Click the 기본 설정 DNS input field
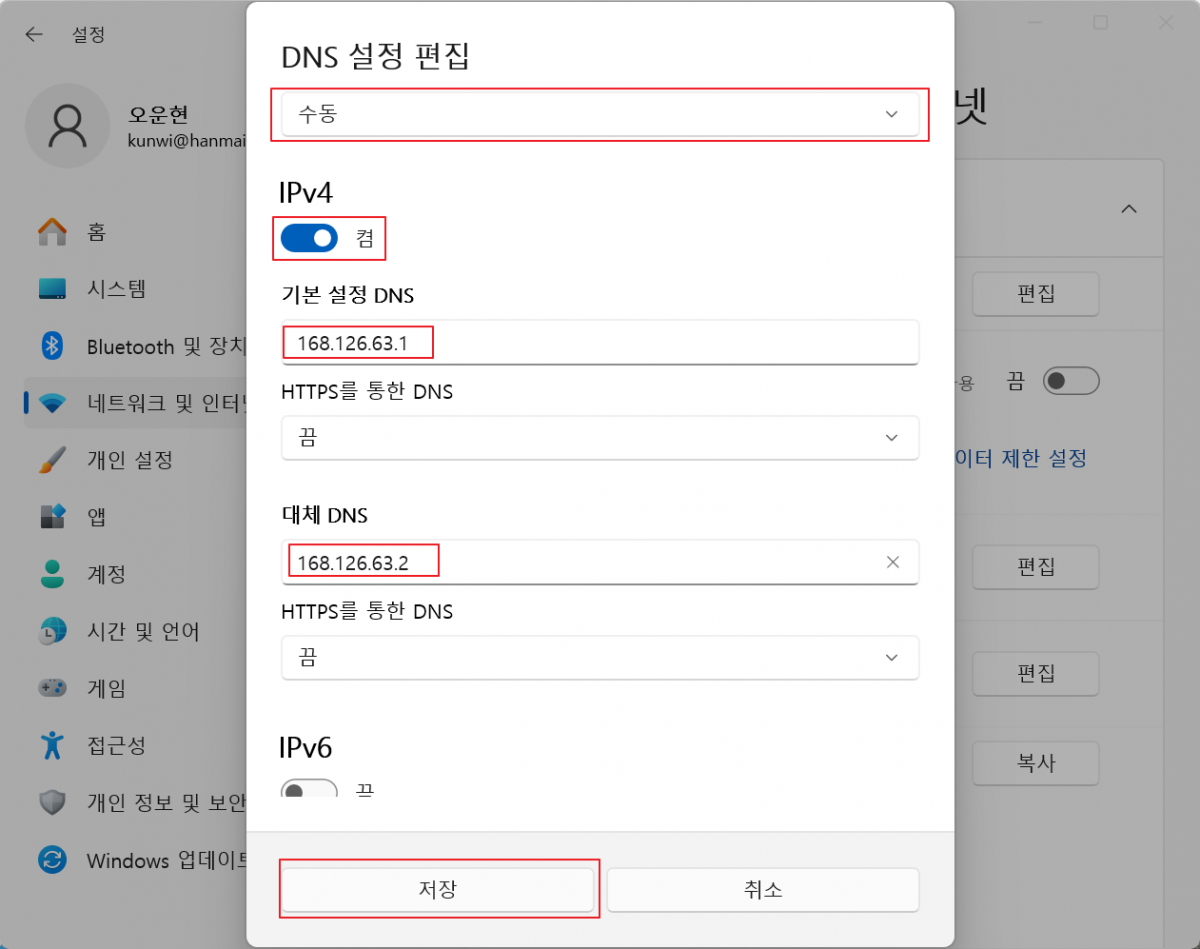Screen dimensions: 1200x949 coord(600,342)
